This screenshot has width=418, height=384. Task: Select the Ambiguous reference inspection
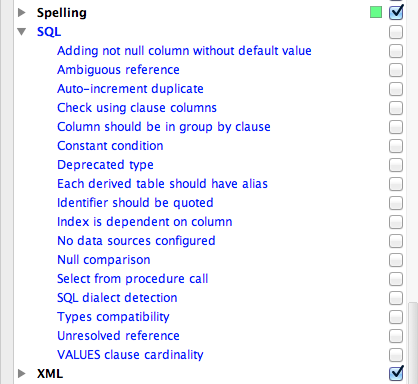(x=118, y=70)
